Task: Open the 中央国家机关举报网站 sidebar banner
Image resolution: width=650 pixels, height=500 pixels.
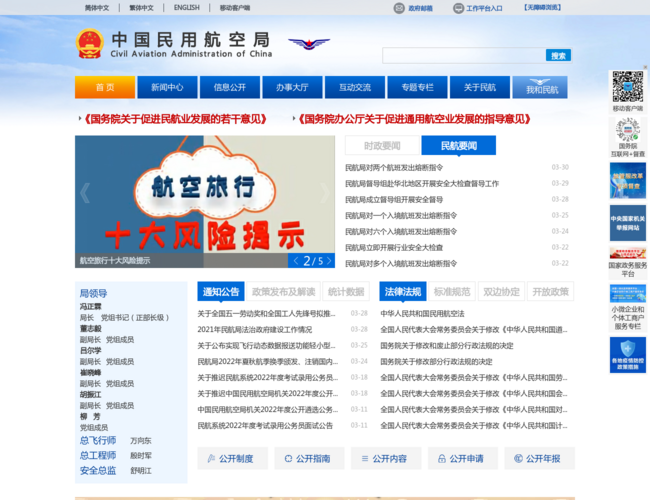Action: [628, 223]
